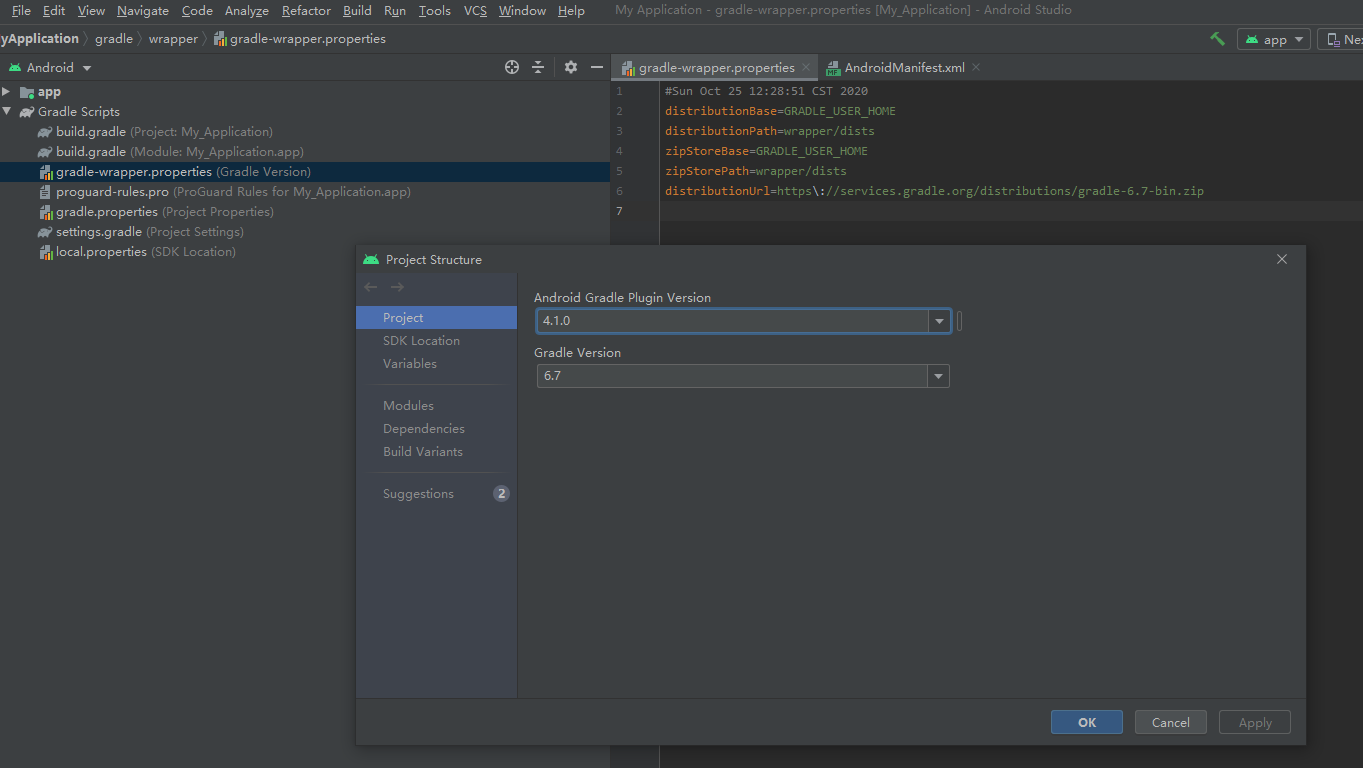
Task: Open the Project panel gear options
Action: (x=571, y=67)
